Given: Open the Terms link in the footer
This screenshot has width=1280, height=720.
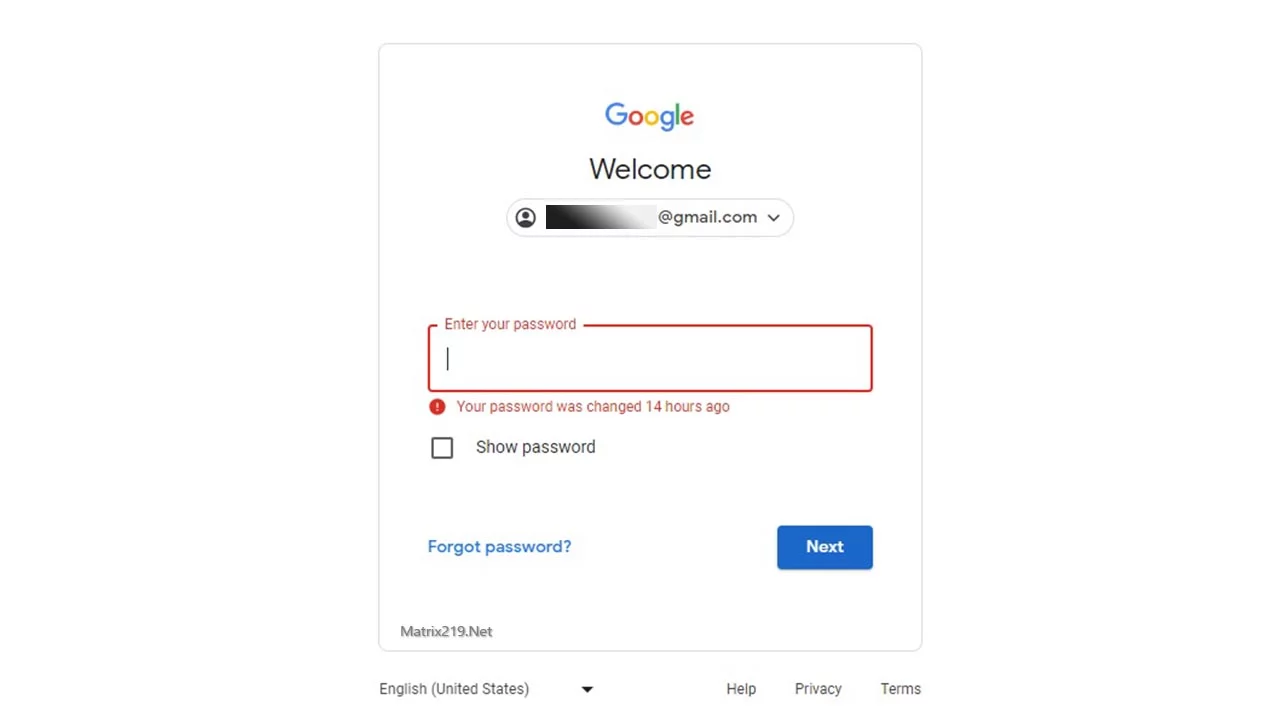Looking at the screenshot, I should (x=900, y=689).
